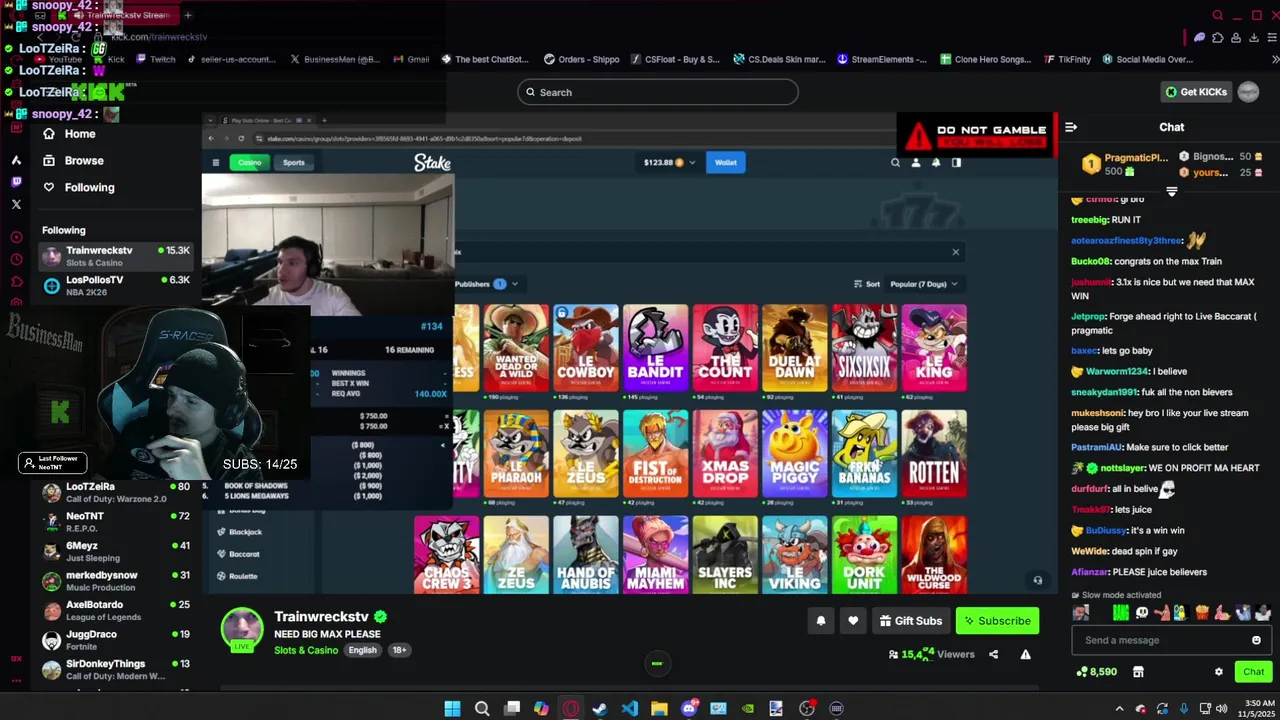This screenshot has height=720, width=1280.
Task: Open Duel at Dawn slot game
Action: 794,348
